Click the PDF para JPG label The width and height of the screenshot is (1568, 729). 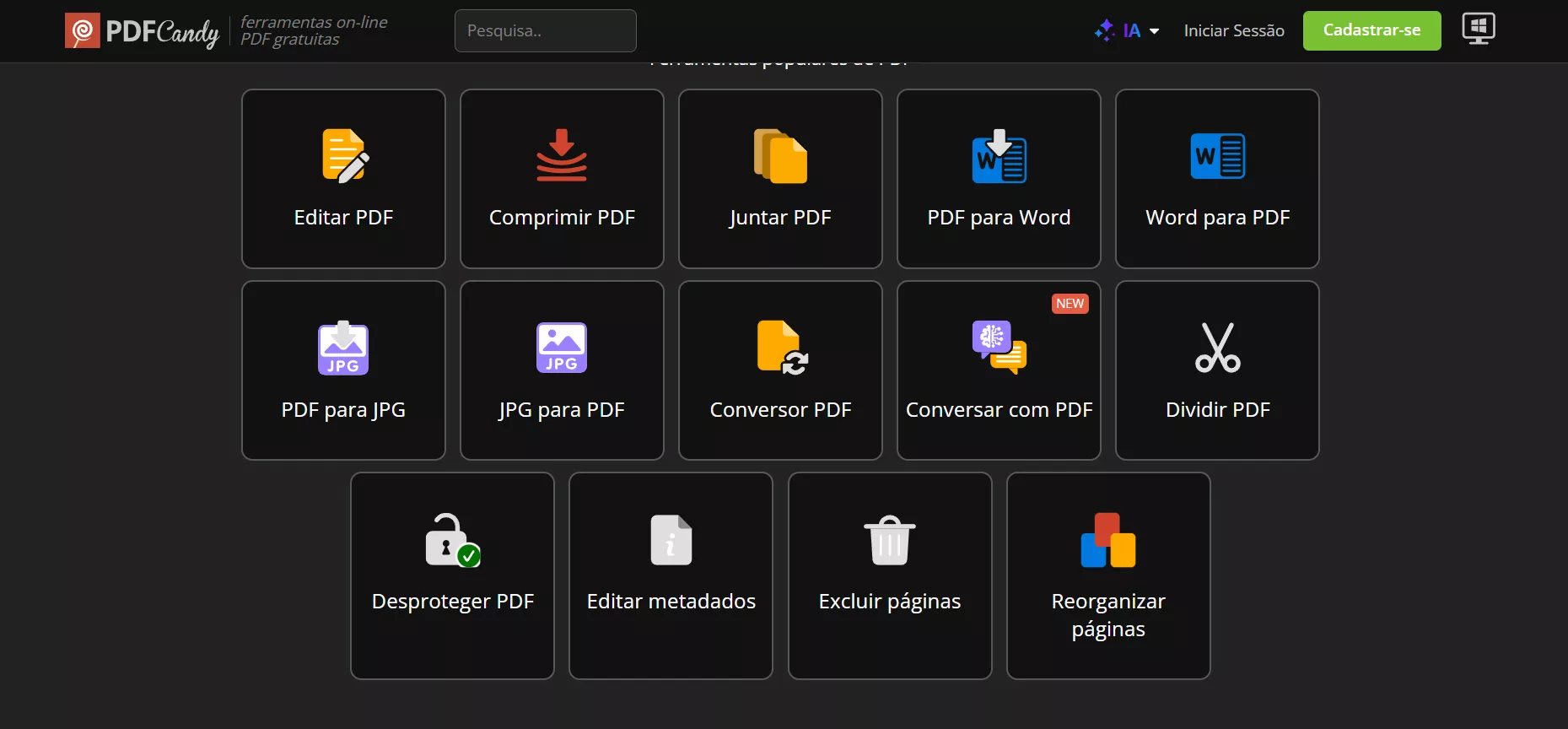(x=343, y=410)
